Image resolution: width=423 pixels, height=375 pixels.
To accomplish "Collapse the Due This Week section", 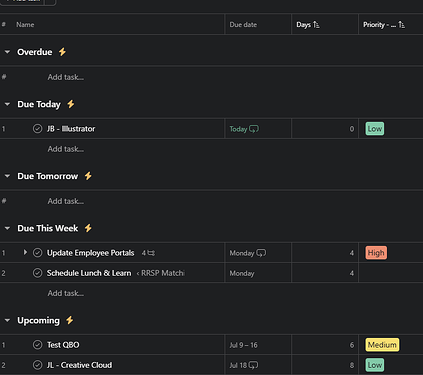I will [x=7, y=228].
